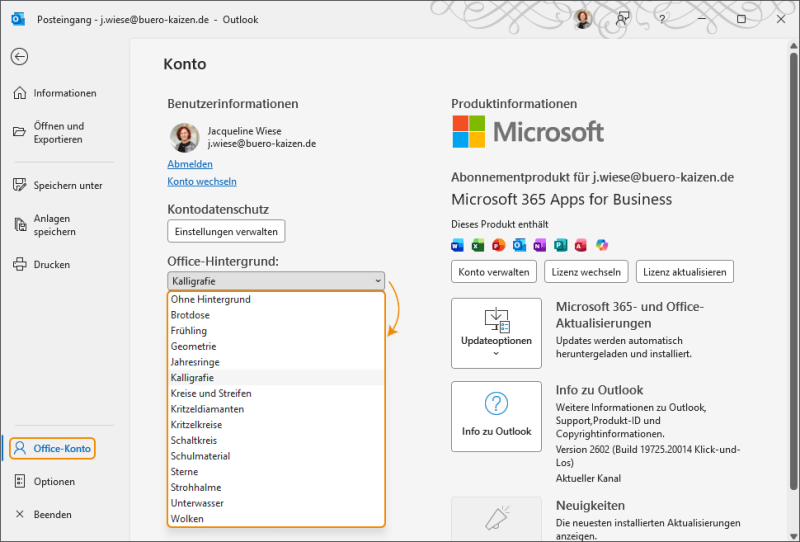Viewport: 800px width, 542px height.
Task: Click the Info zu Outlook button
Action: [x=496, y=416]
